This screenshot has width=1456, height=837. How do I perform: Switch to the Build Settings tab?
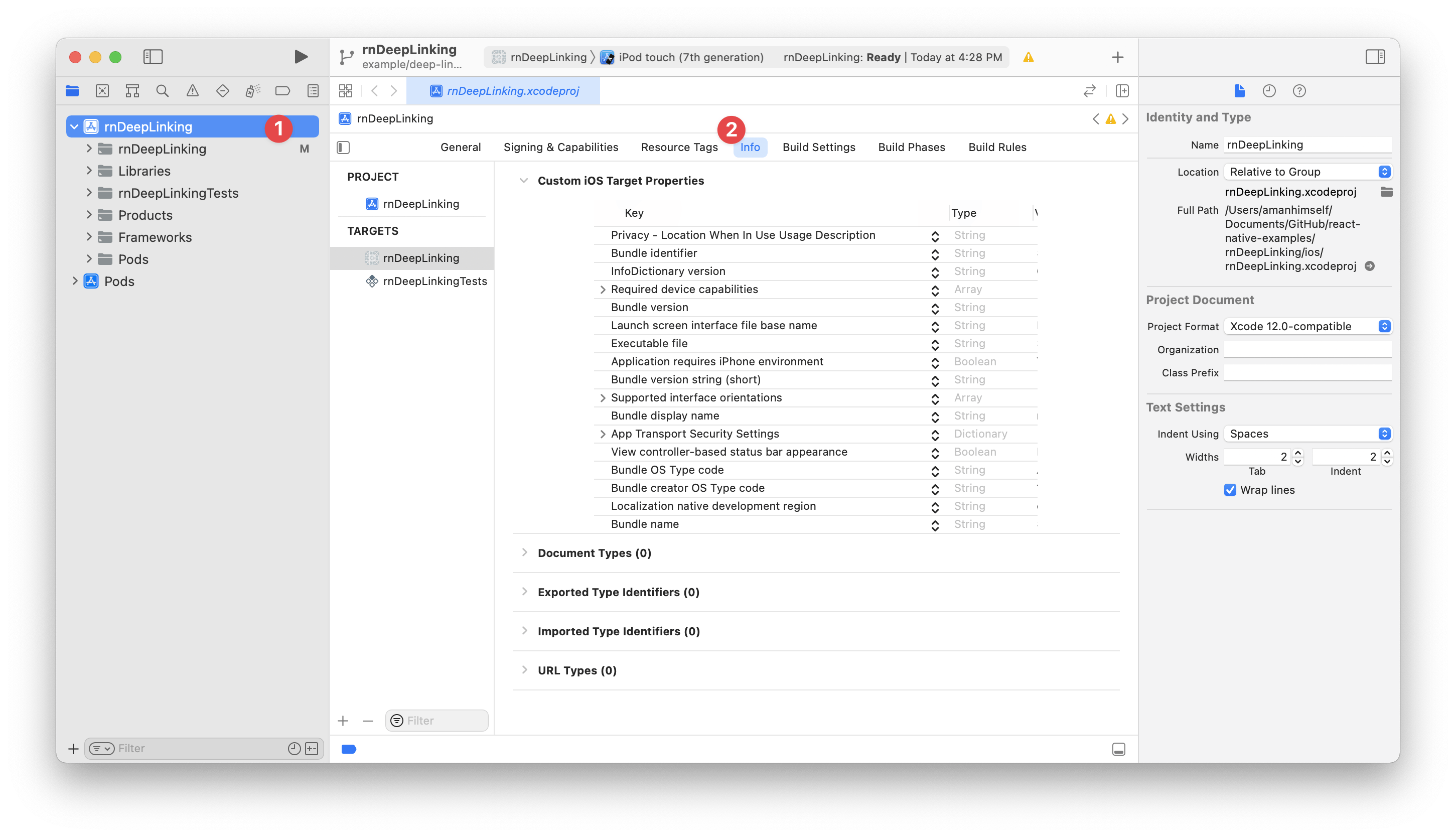(x=819, y=147)
